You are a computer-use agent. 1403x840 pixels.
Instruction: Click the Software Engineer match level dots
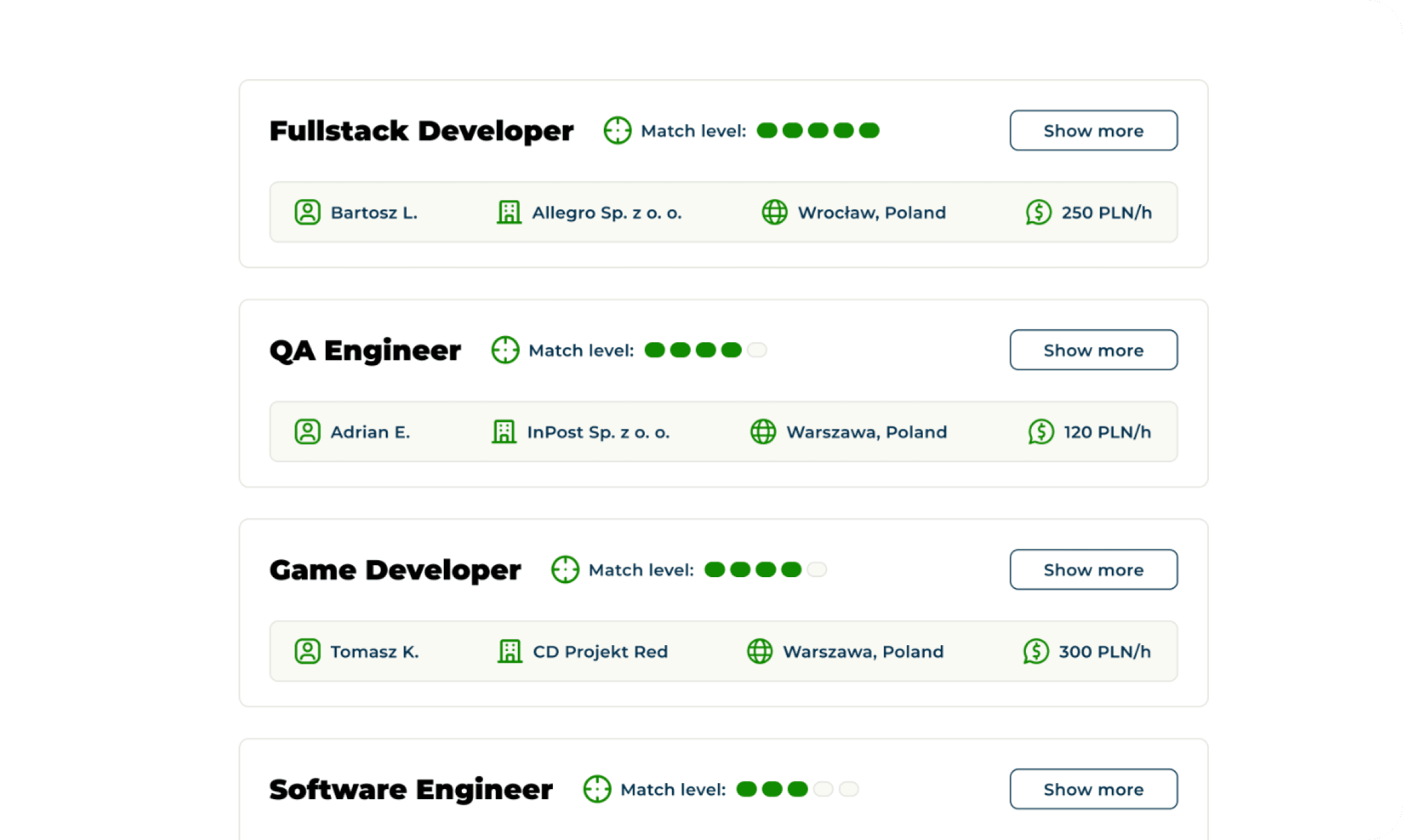click(797, 789)
